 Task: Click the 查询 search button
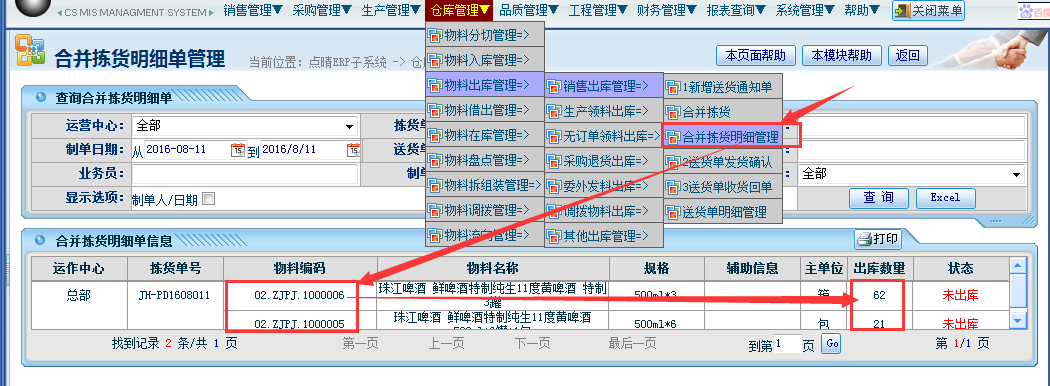point(879,198)
